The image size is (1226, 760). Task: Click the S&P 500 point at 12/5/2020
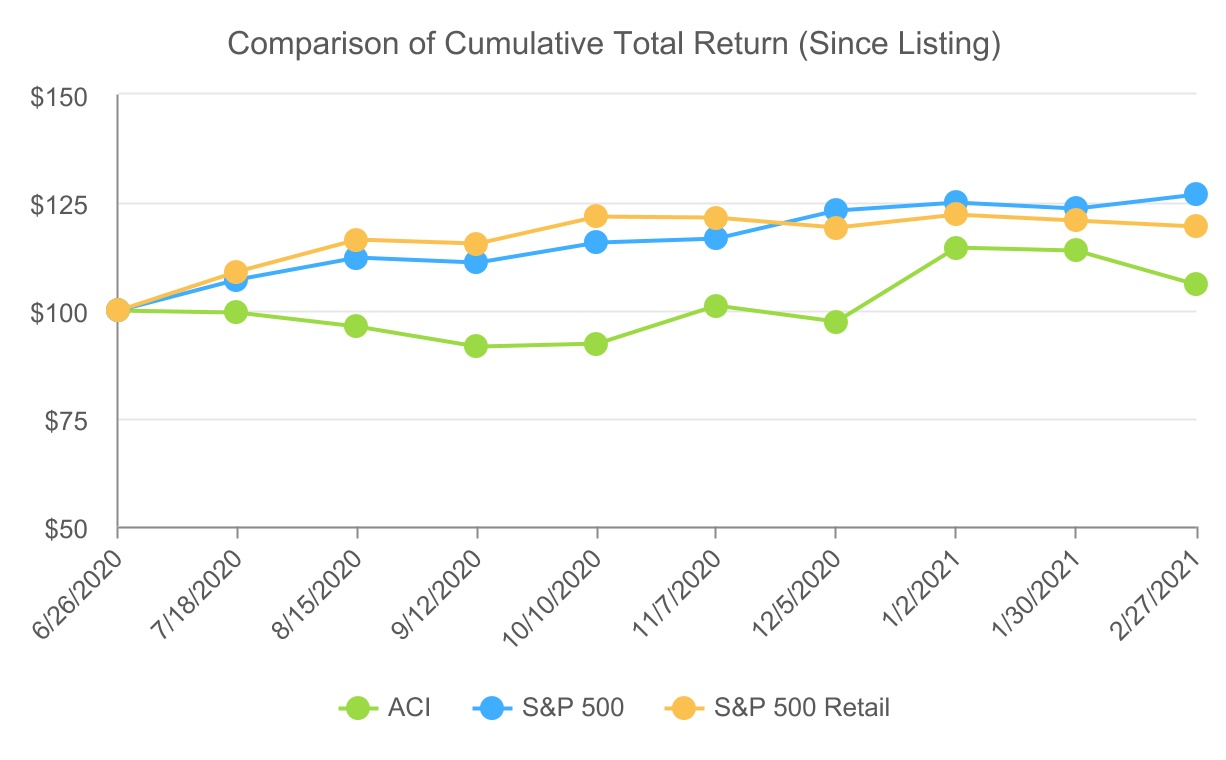[x=836, y=210]
